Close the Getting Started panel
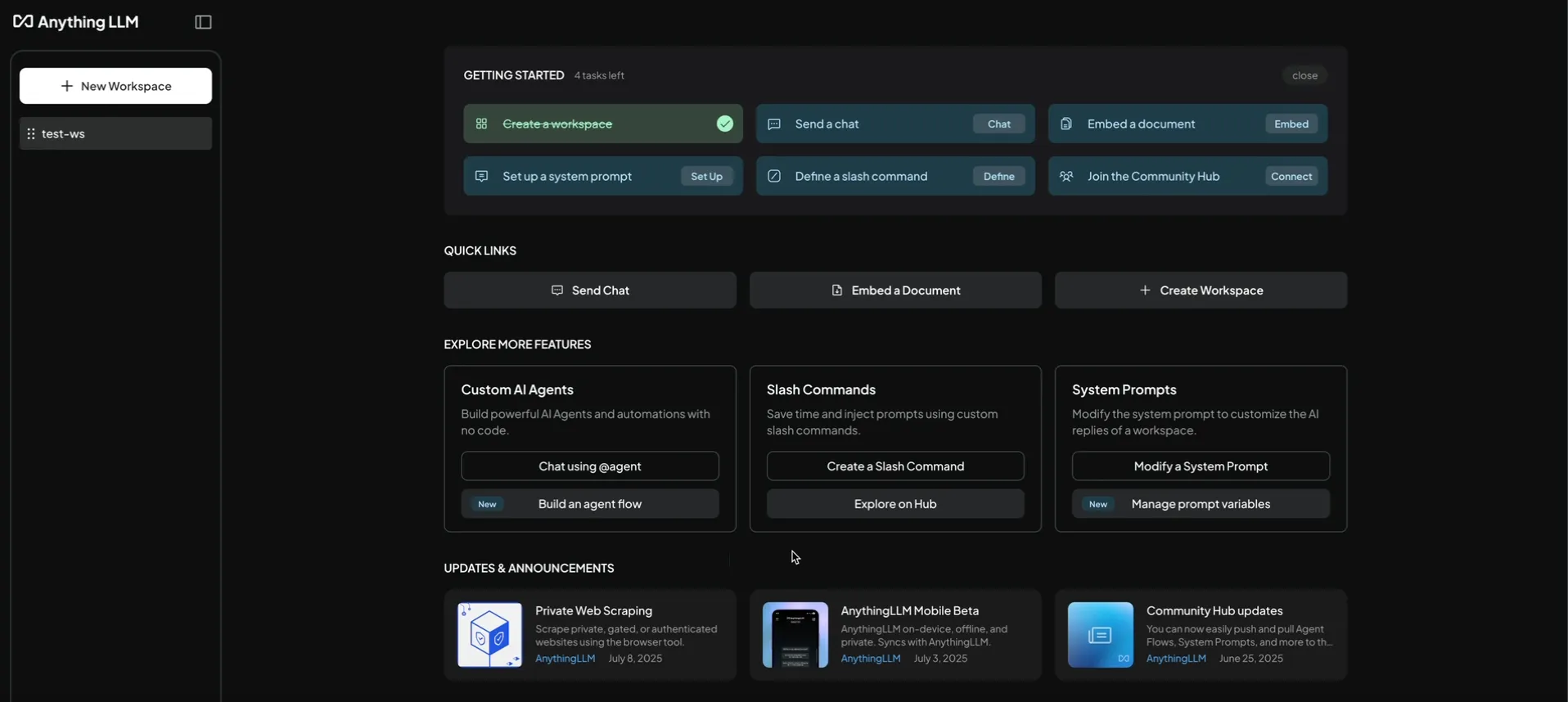 (x=1304, y=75)
